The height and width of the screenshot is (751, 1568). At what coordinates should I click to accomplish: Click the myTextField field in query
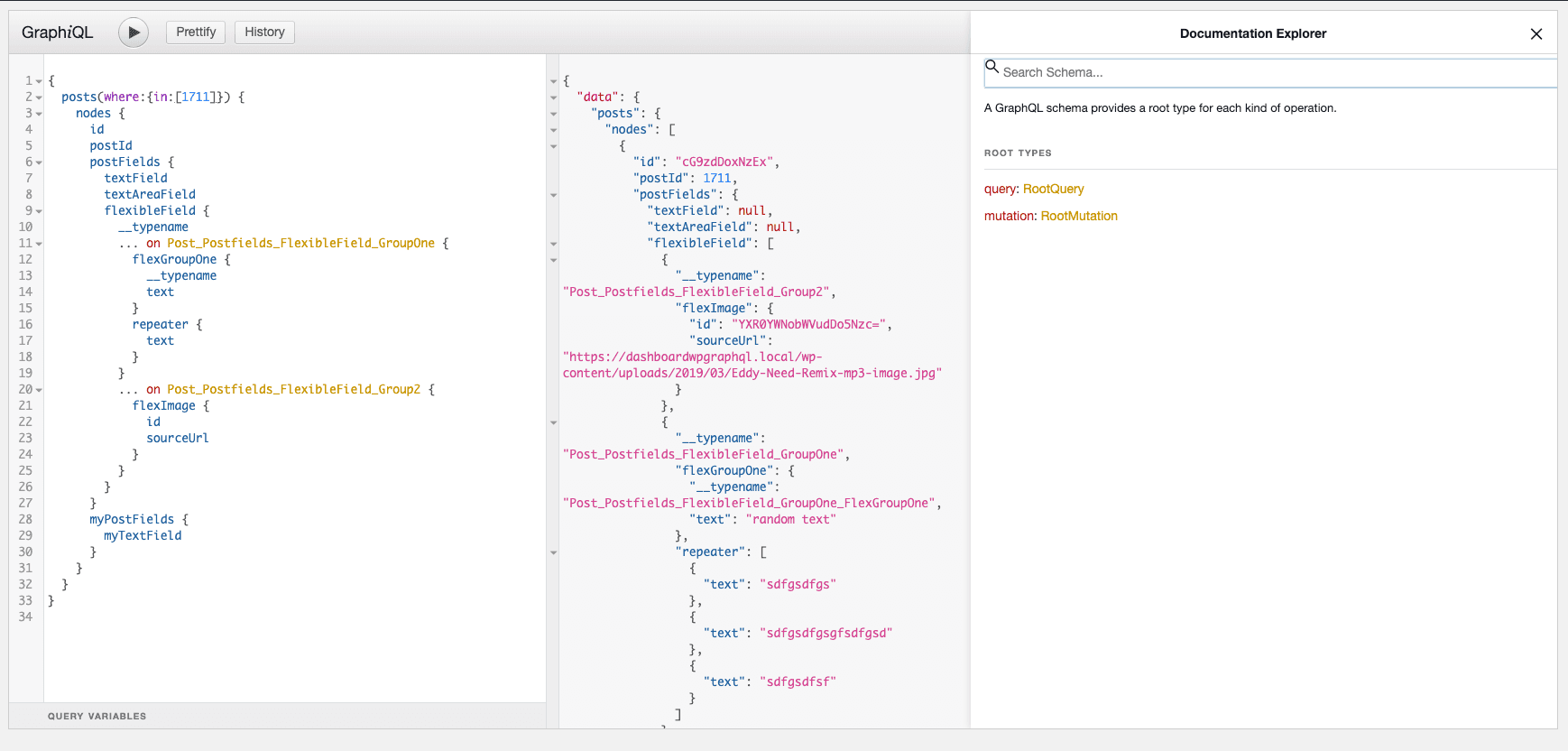[x=143, y=535]
